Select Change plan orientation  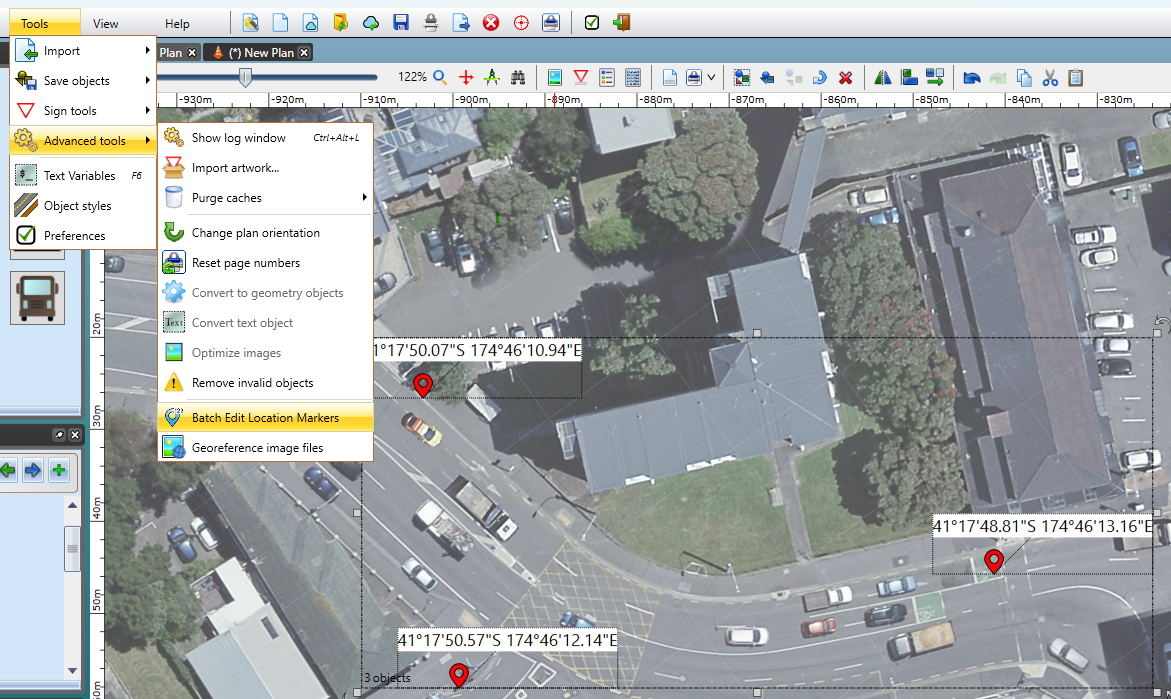[x=265, y=233]
